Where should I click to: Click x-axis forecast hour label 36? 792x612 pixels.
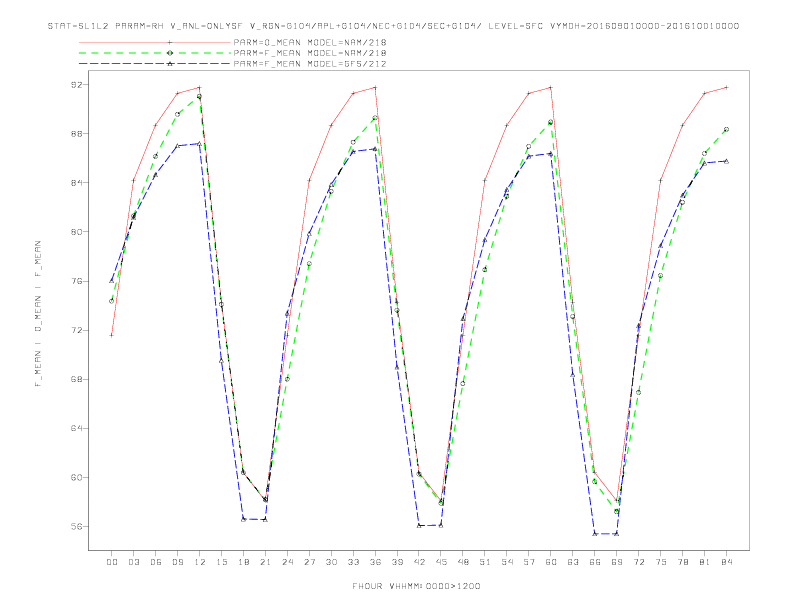tap(375, 562)
